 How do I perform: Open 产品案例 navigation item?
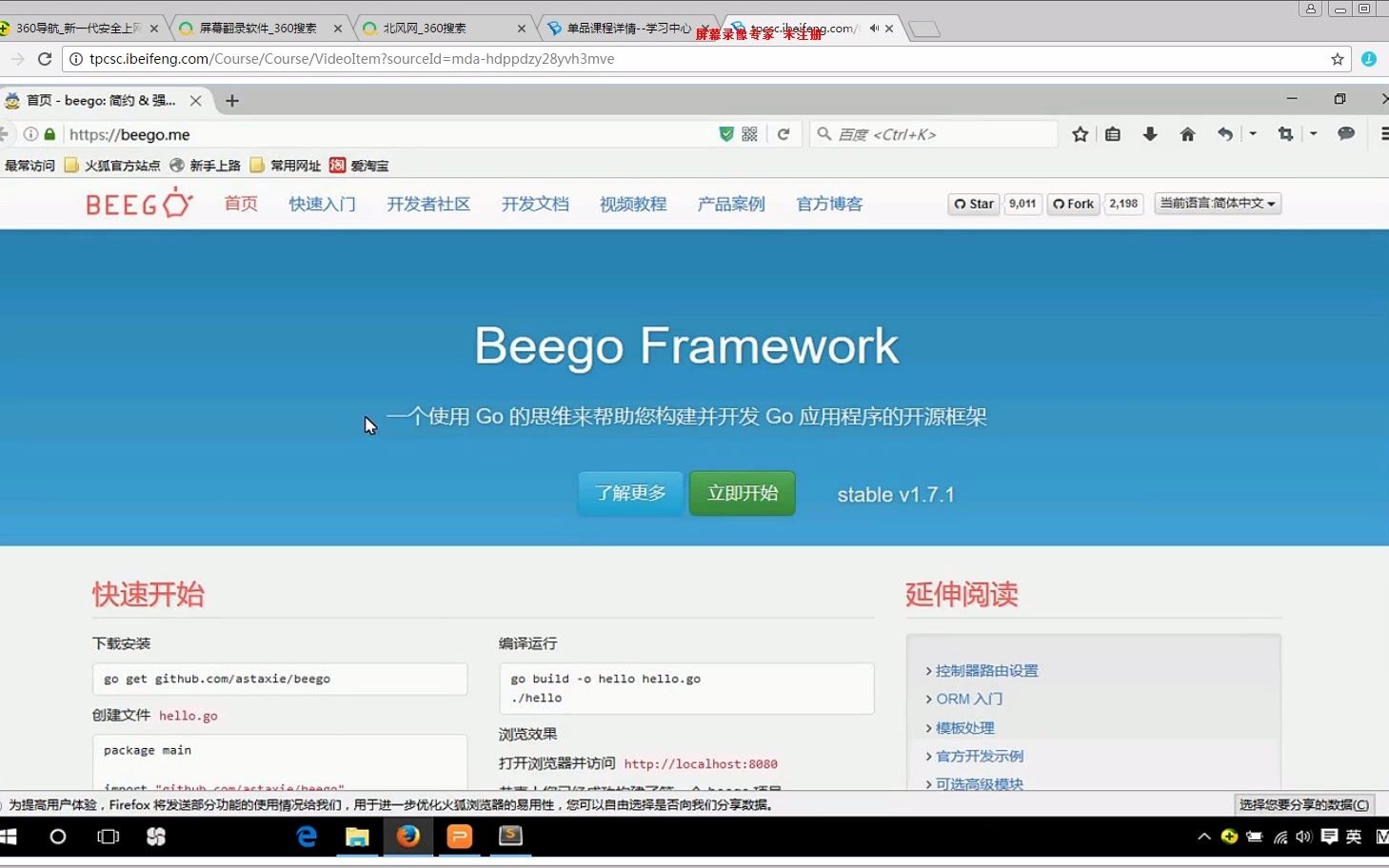731,204
